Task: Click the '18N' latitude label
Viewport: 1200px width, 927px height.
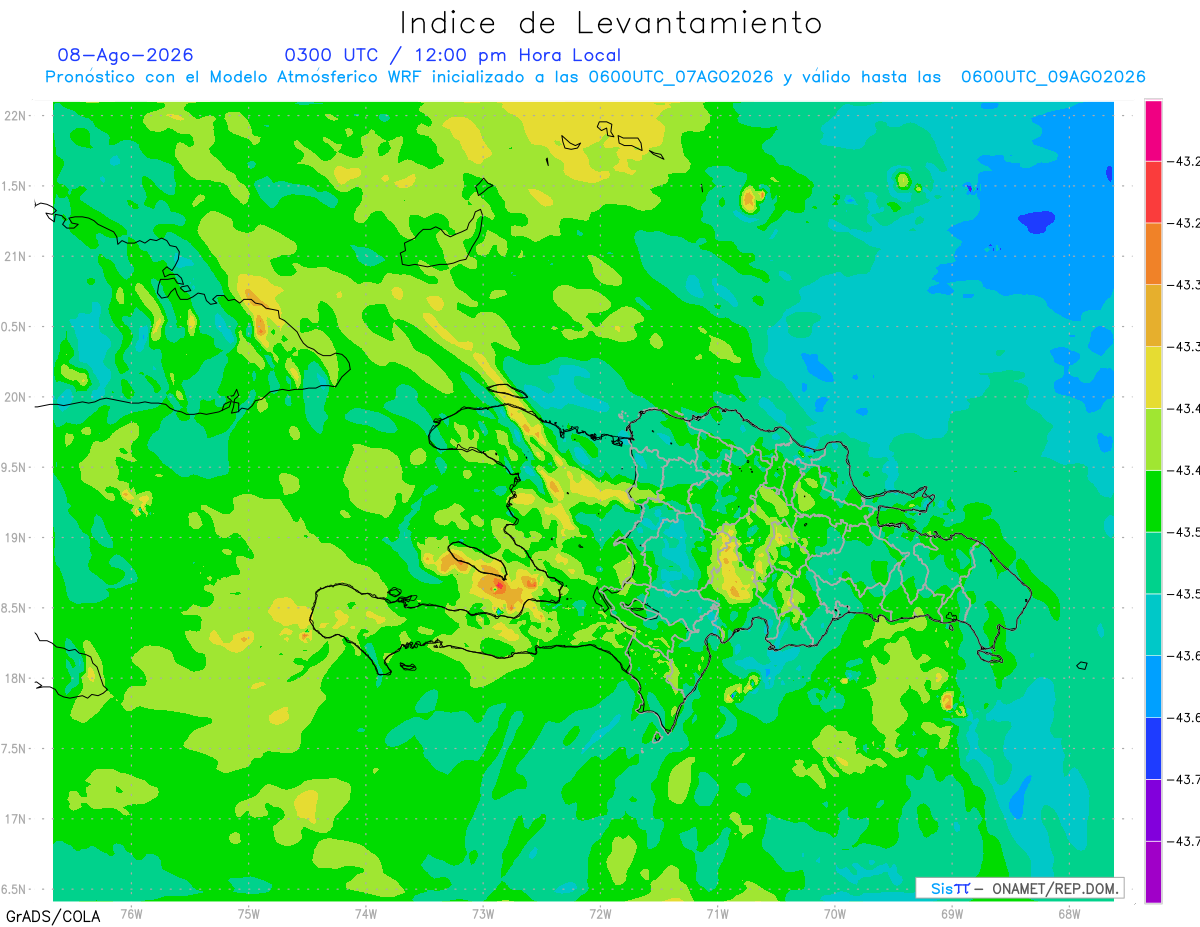Action: (16, 678)
